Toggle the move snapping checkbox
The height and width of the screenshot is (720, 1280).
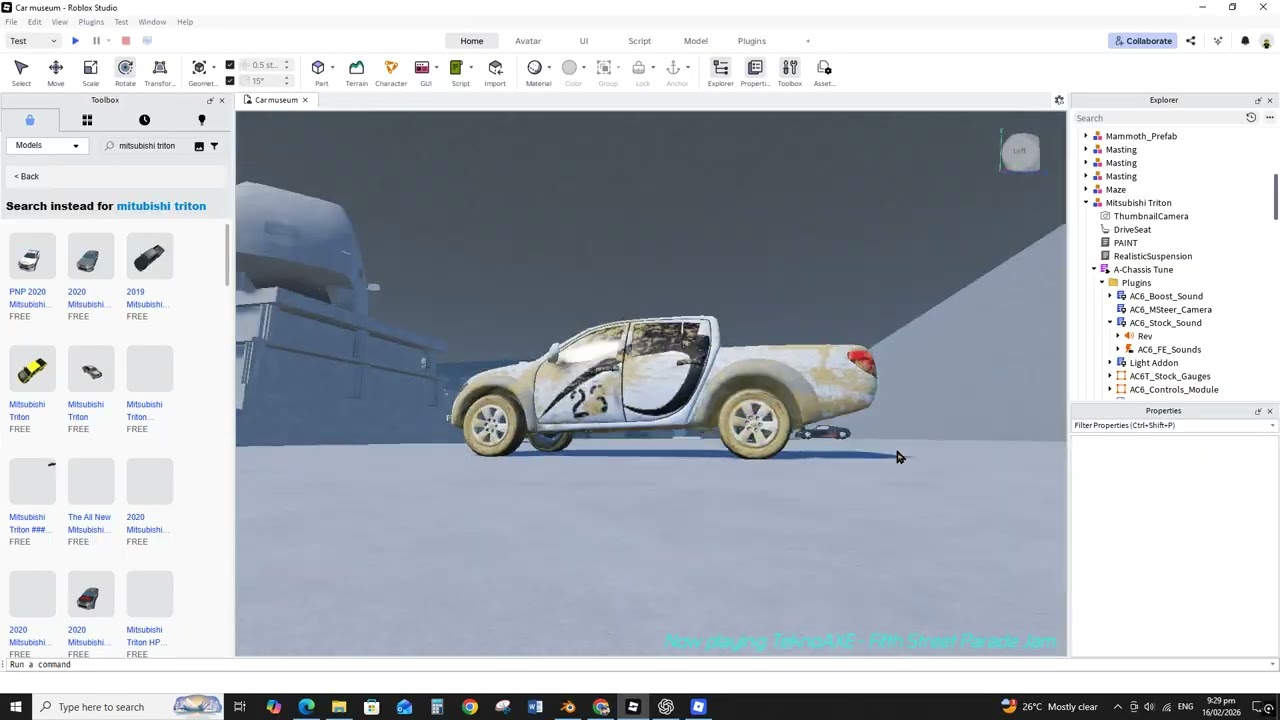230,65
